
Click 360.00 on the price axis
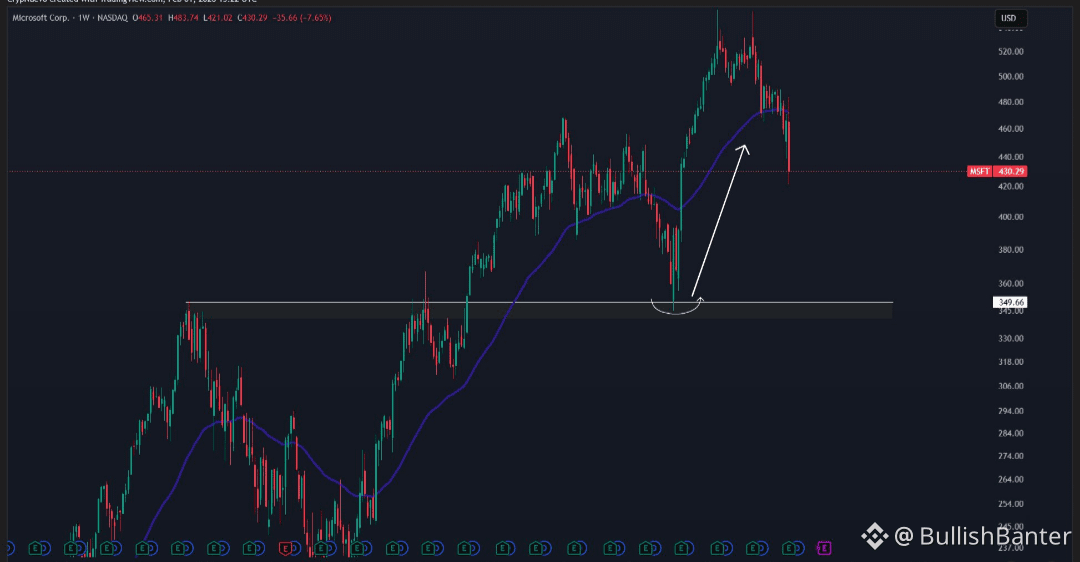pos(1010,284)
